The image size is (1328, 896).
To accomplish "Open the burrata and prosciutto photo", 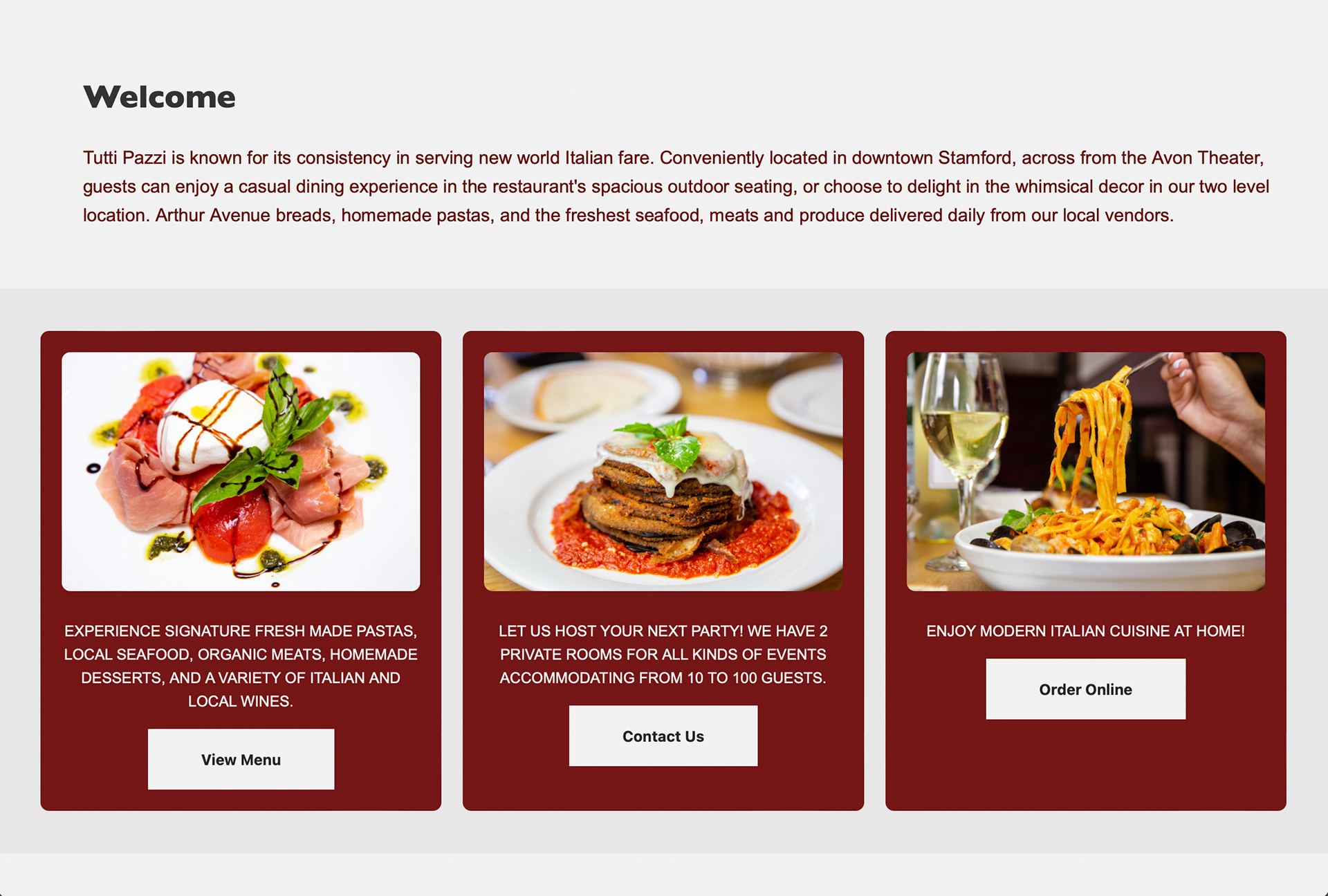I will click(x=241, y=472).
